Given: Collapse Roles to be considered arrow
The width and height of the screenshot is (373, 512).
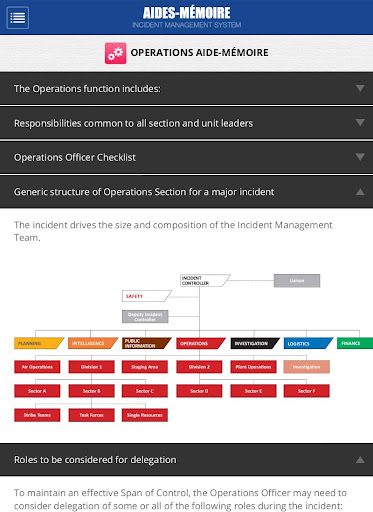Looking at the screenshot, I should pos(360,460).
